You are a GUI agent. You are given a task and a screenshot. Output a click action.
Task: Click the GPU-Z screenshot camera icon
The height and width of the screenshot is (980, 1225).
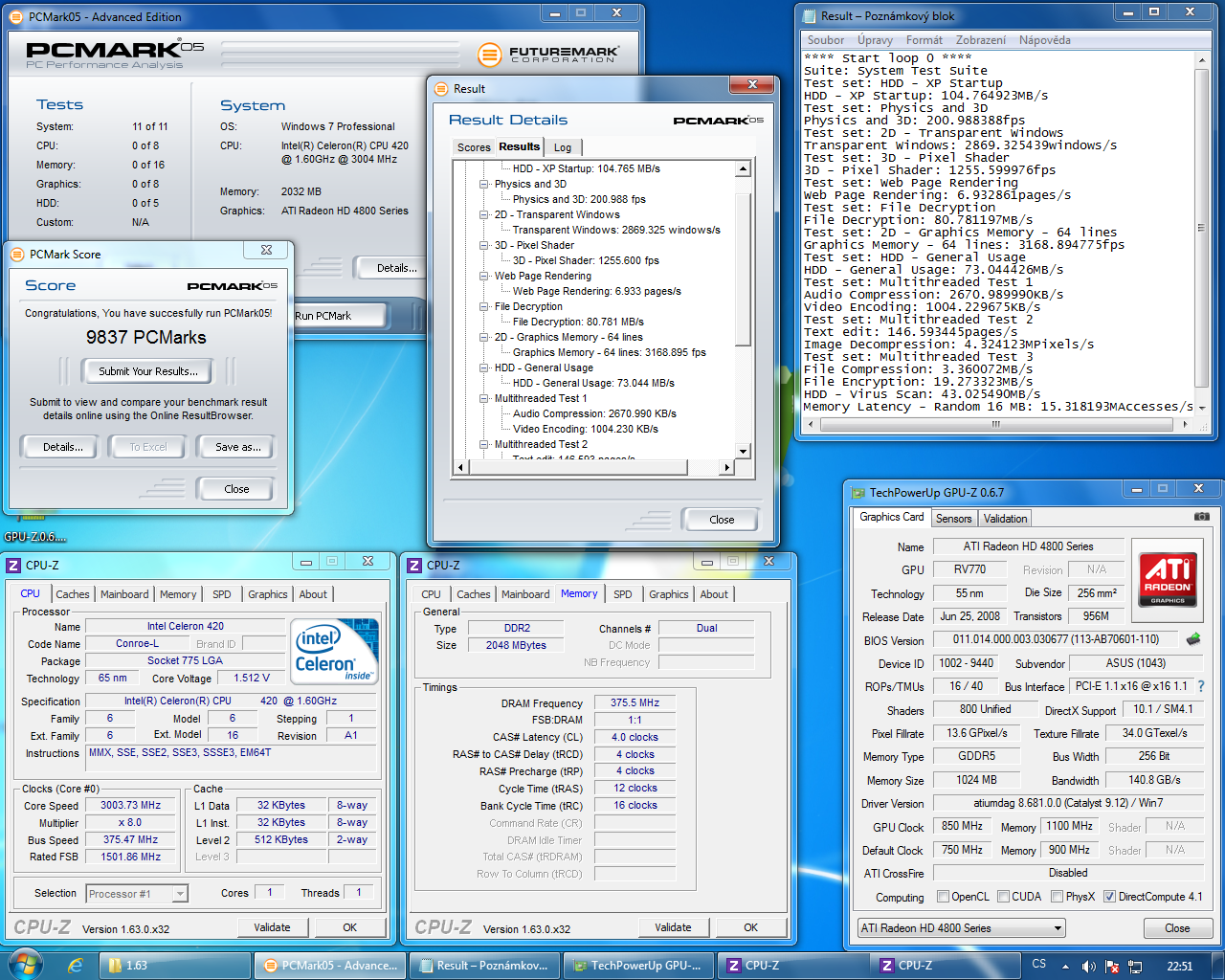point(1201,517)
